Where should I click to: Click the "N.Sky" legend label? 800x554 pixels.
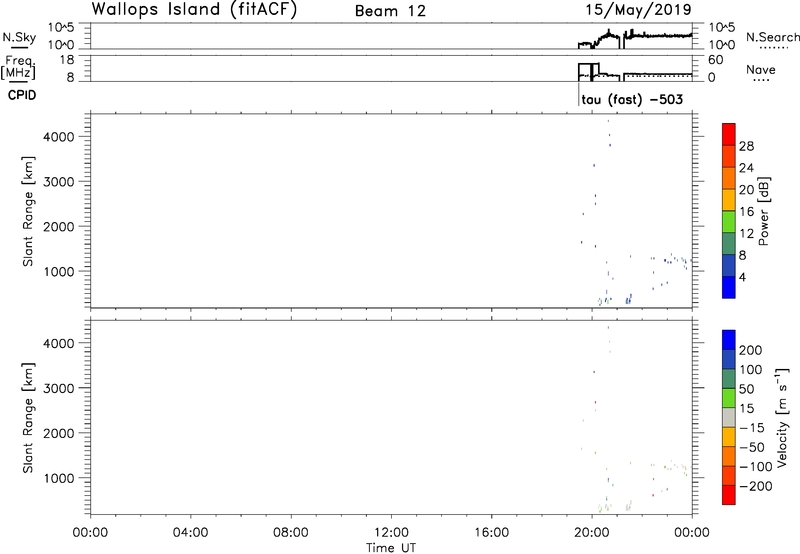click(19, 37)
